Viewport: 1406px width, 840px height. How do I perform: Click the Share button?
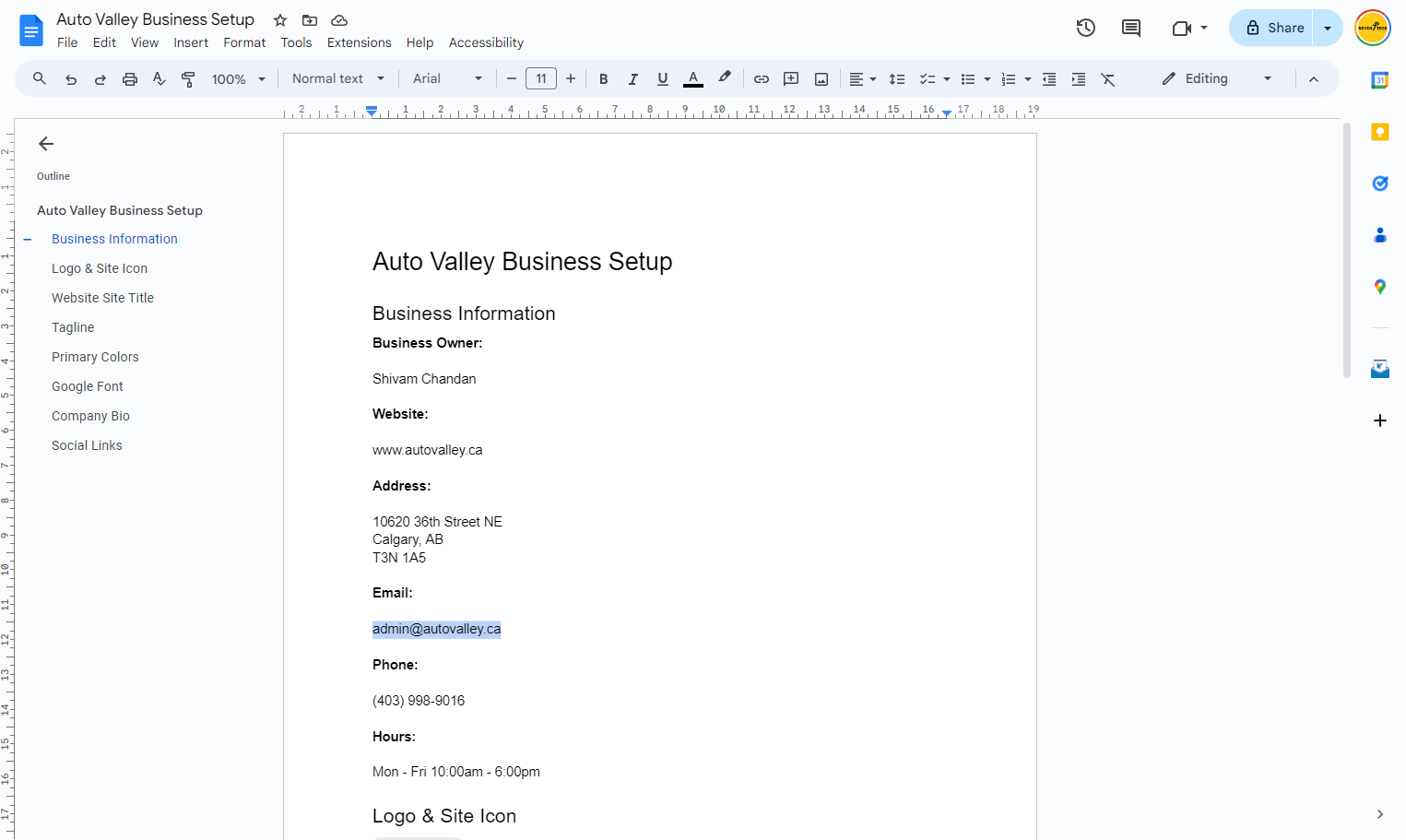1272,28
